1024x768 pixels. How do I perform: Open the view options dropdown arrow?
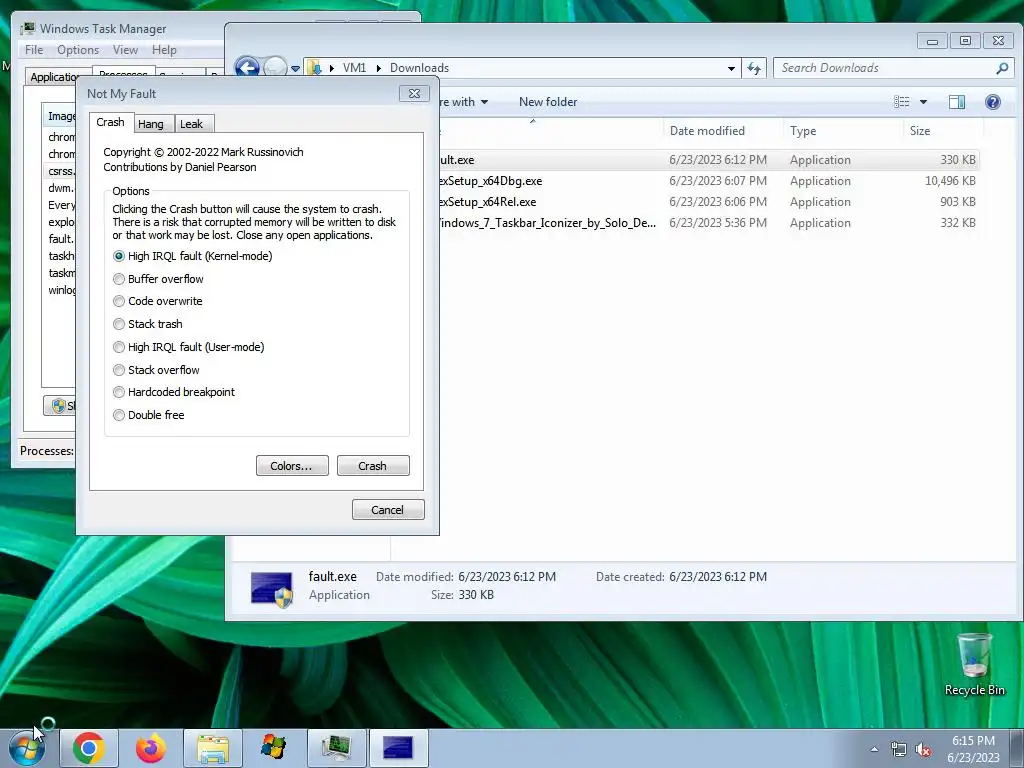pyautogui.click(x=923, y=102)
